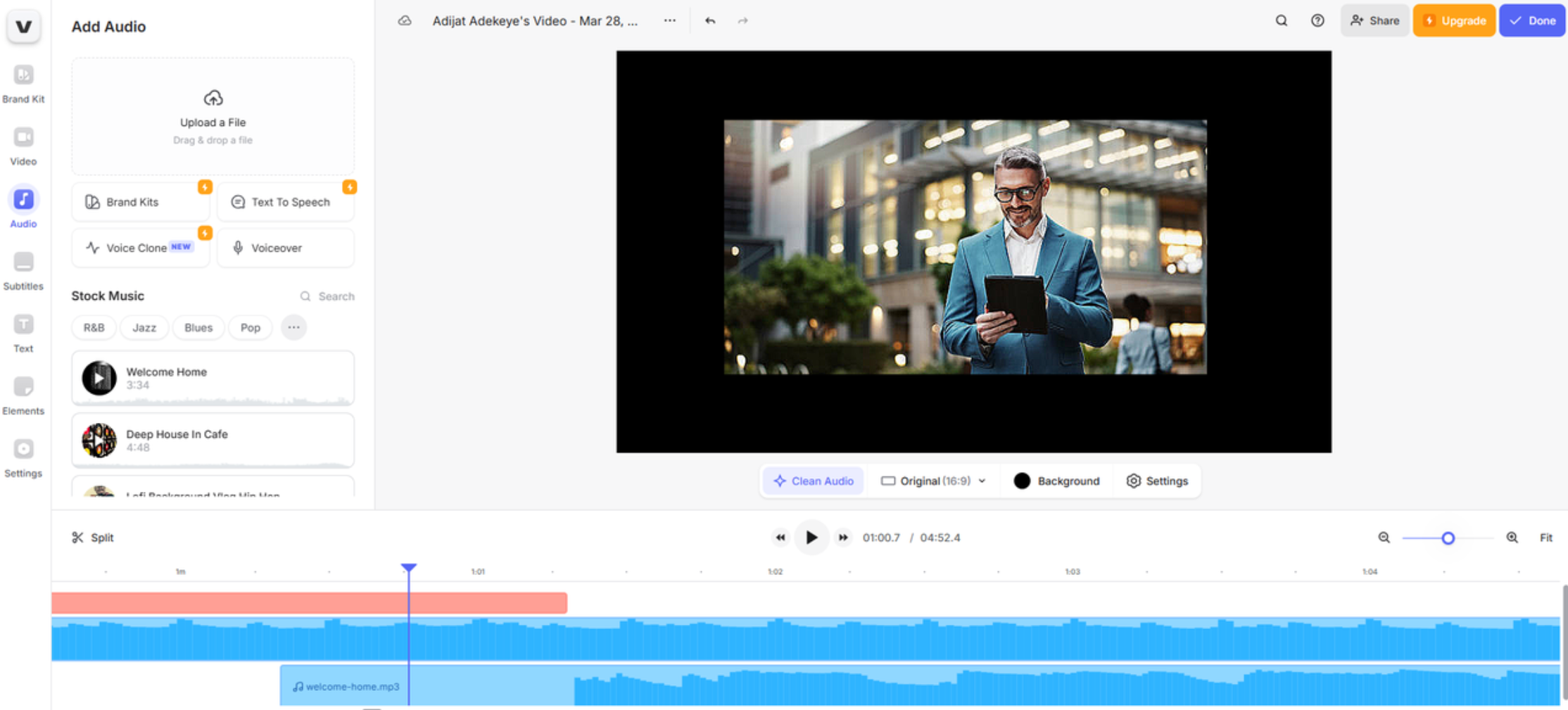Select the R&B genre filter
The height and width of the screenshot is (710, 1568).
click(x=93, y=327)
